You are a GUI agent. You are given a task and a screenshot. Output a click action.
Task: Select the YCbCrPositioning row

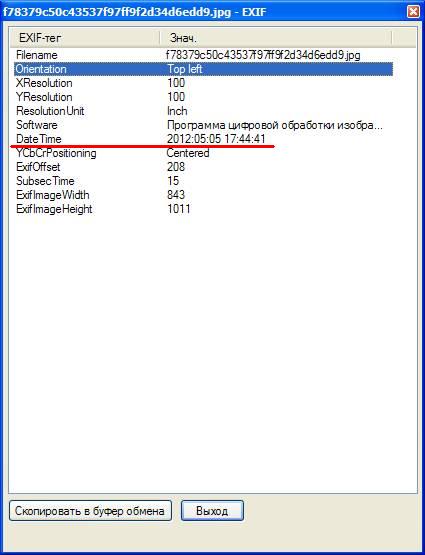click(203, 153)
